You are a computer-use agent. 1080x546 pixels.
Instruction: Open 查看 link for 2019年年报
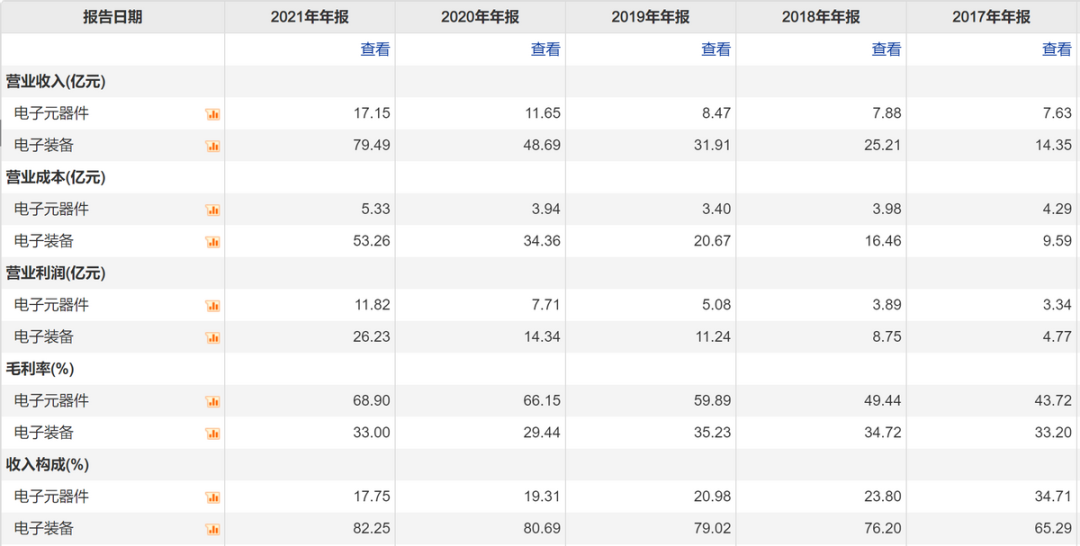tap(716, 49)
